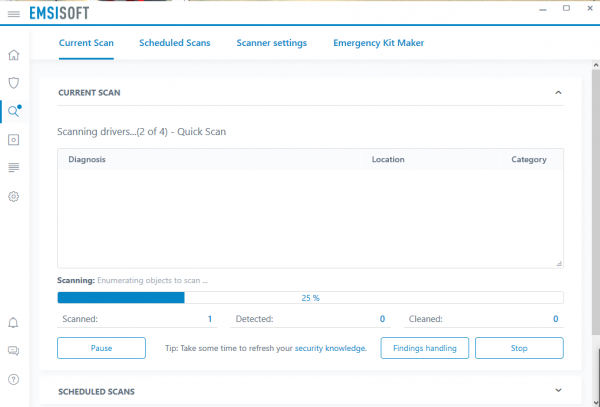Screen dimensions: 600x407
Task: Stop the running scan
Action: [519, 348]
